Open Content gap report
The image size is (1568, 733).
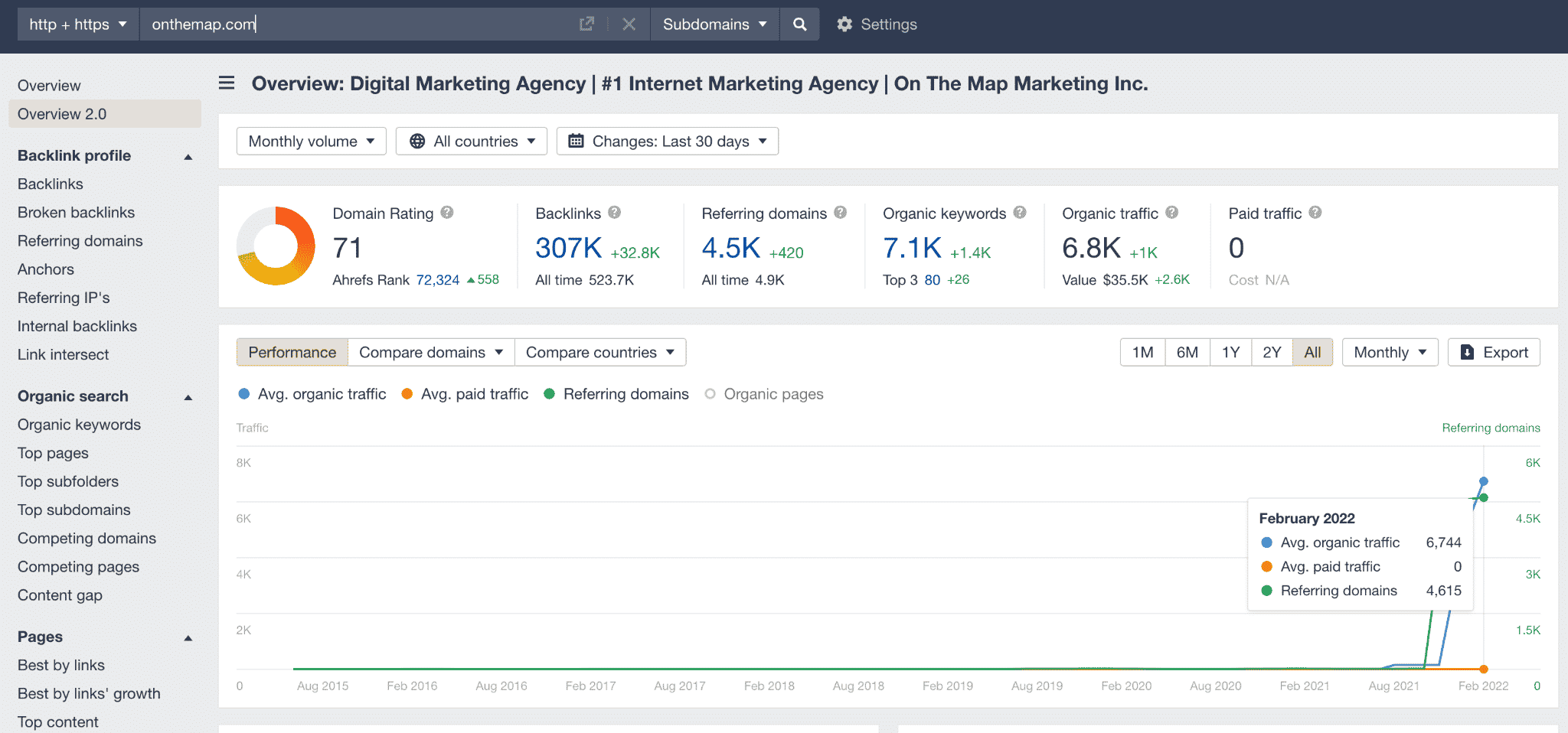coord(60,595)
